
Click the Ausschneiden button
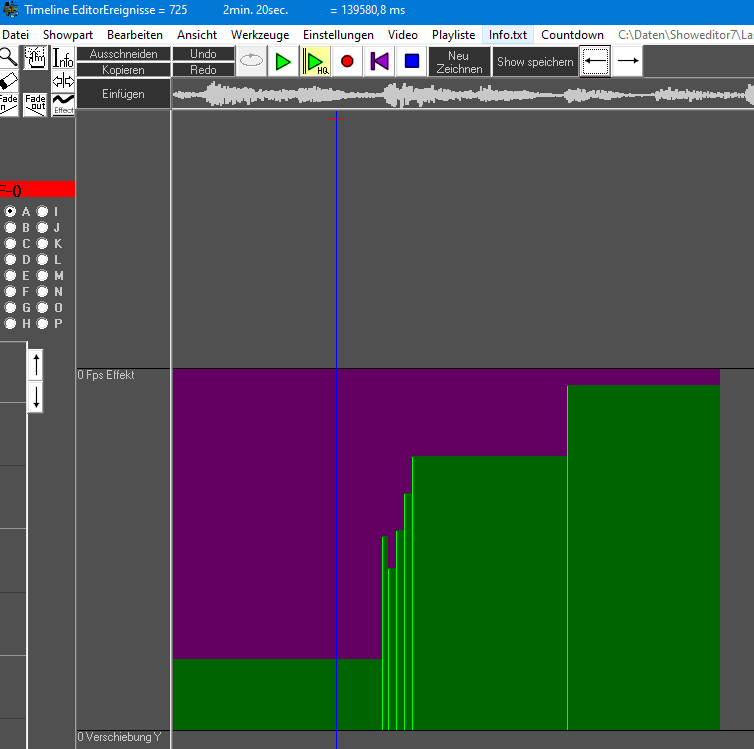123,54
